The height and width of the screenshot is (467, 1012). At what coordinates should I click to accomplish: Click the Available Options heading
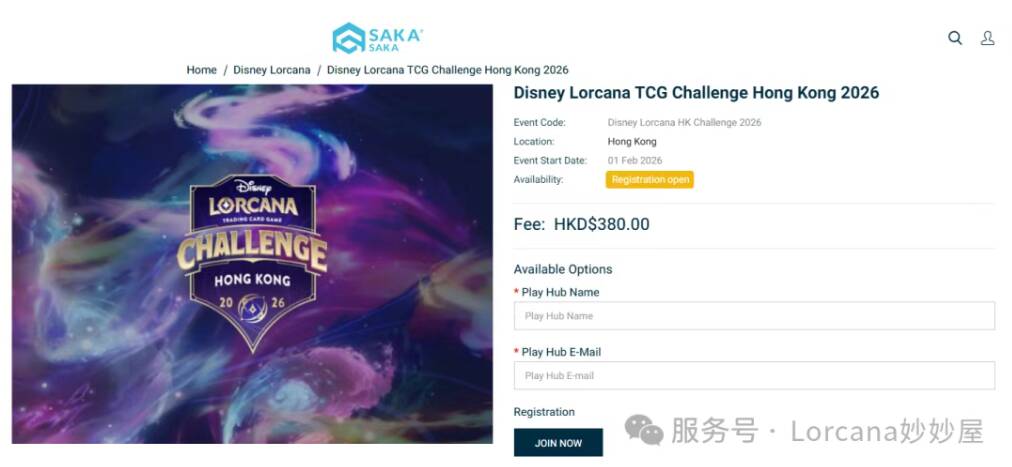[x=563, y=269]
